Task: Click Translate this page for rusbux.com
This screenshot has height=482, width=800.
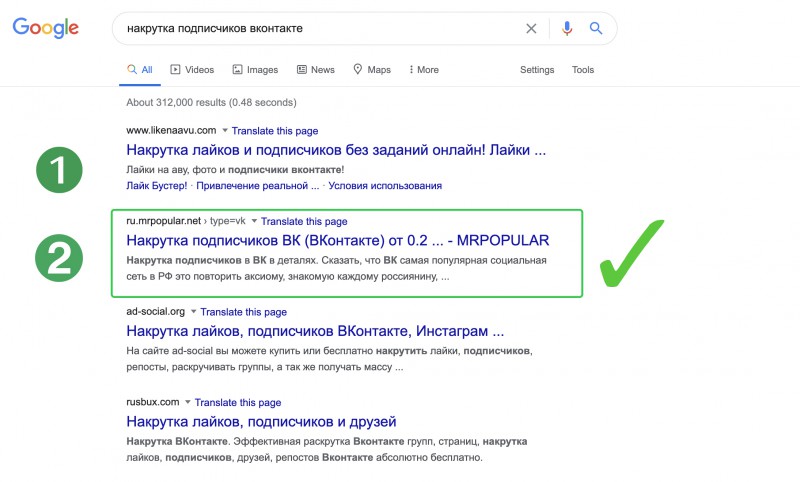Action: click(238, 402)
